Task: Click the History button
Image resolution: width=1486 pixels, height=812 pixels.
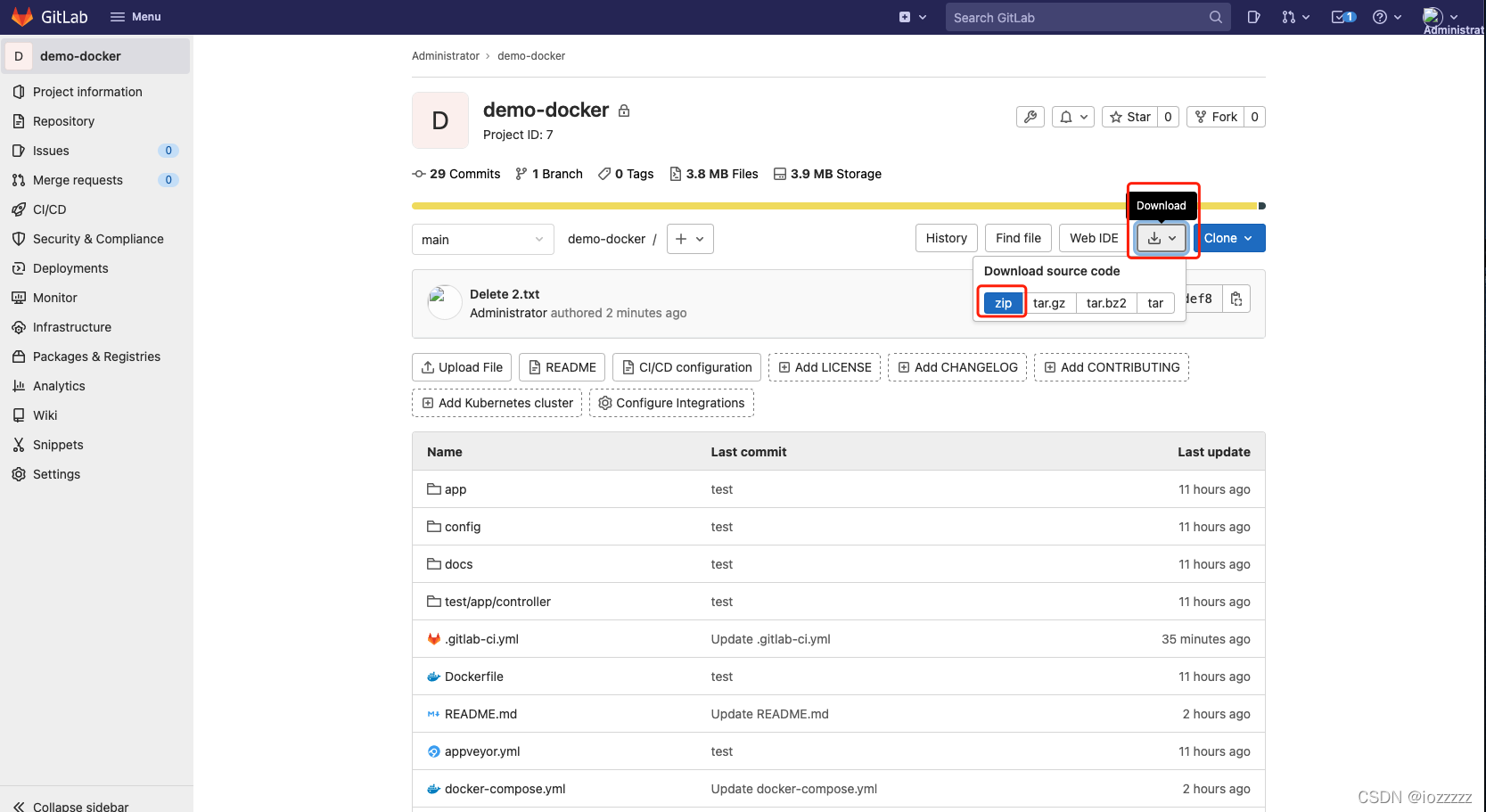Action: (947, 238)
